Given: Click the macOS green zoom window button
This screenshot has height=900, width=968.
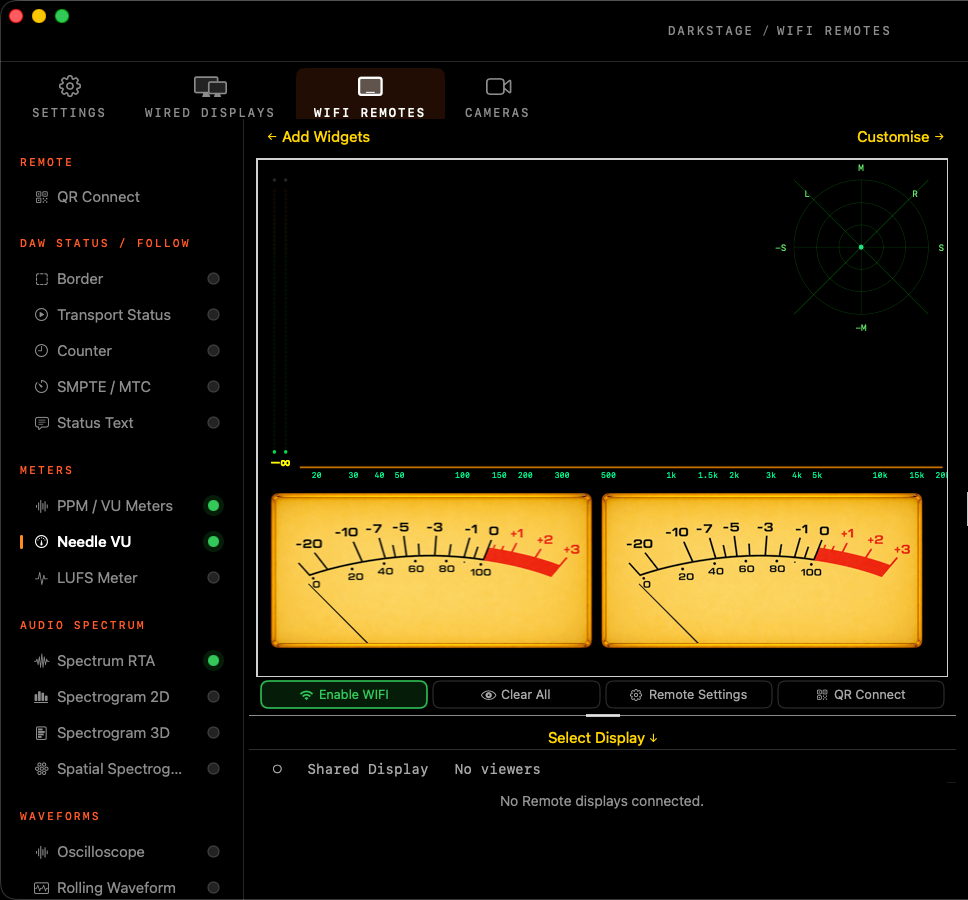Looking at the screenshot, I should tap(62, 16).
